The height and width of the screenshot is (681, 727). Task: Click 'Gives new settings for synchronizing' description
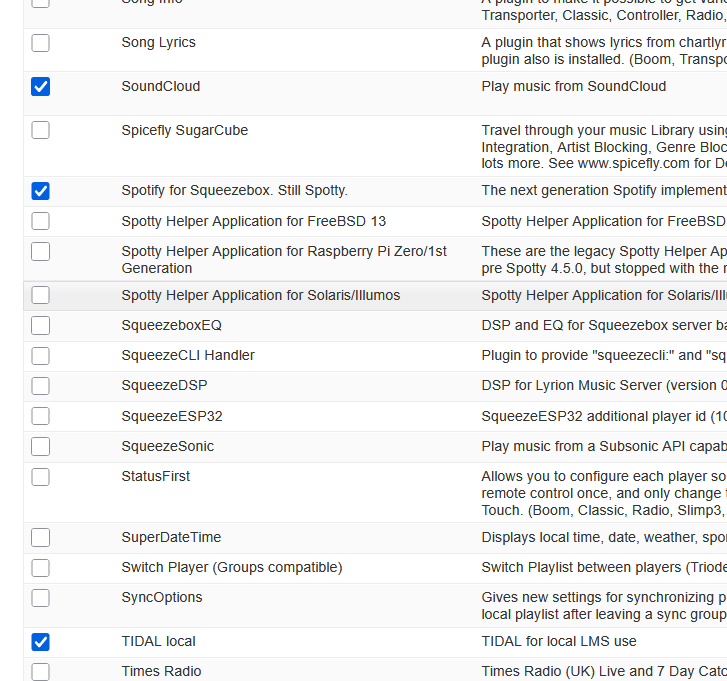(x=604, y=606)
